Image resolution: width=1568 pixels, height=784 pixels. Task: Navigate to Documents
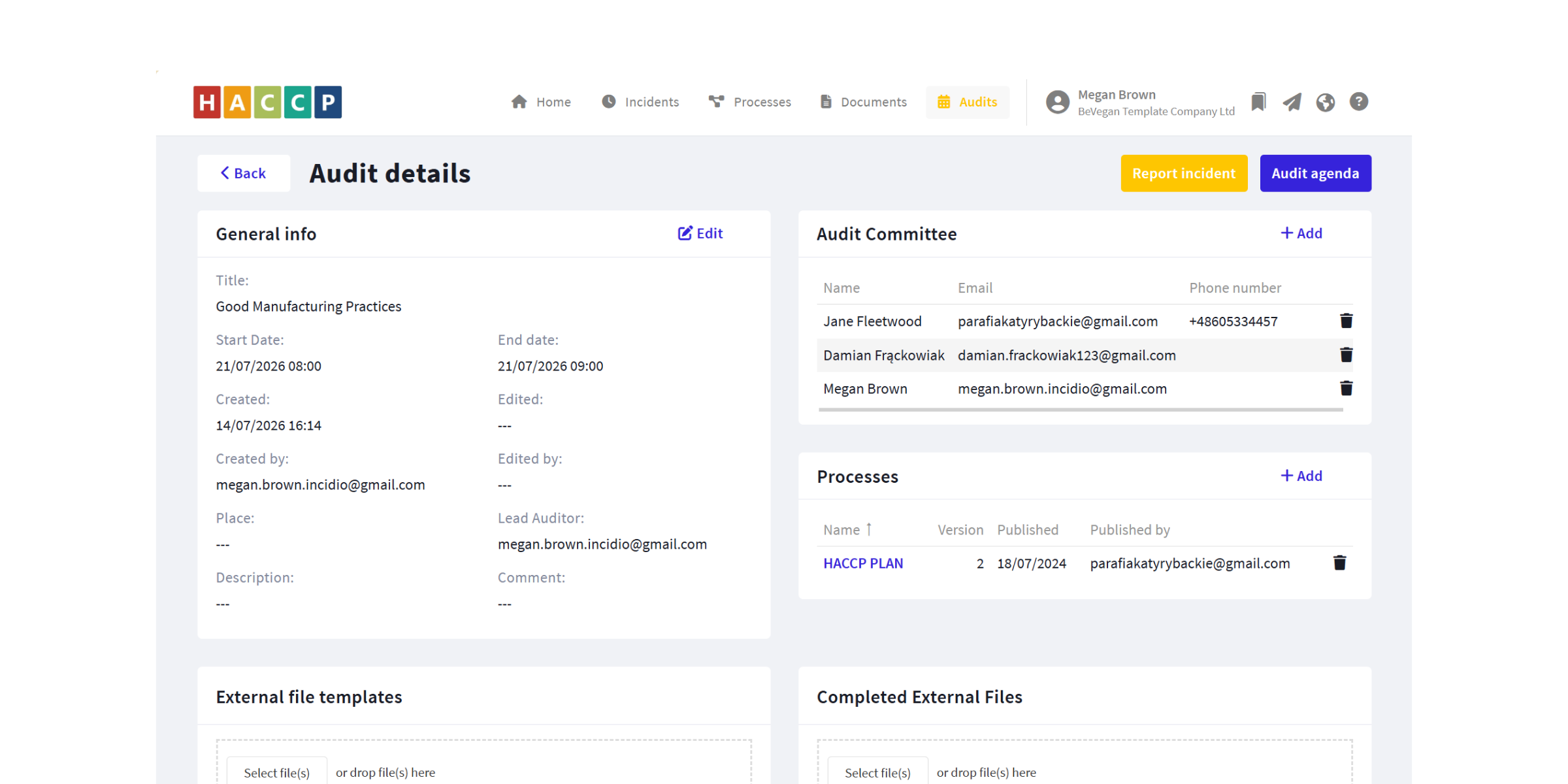click(x=864, y=102)
